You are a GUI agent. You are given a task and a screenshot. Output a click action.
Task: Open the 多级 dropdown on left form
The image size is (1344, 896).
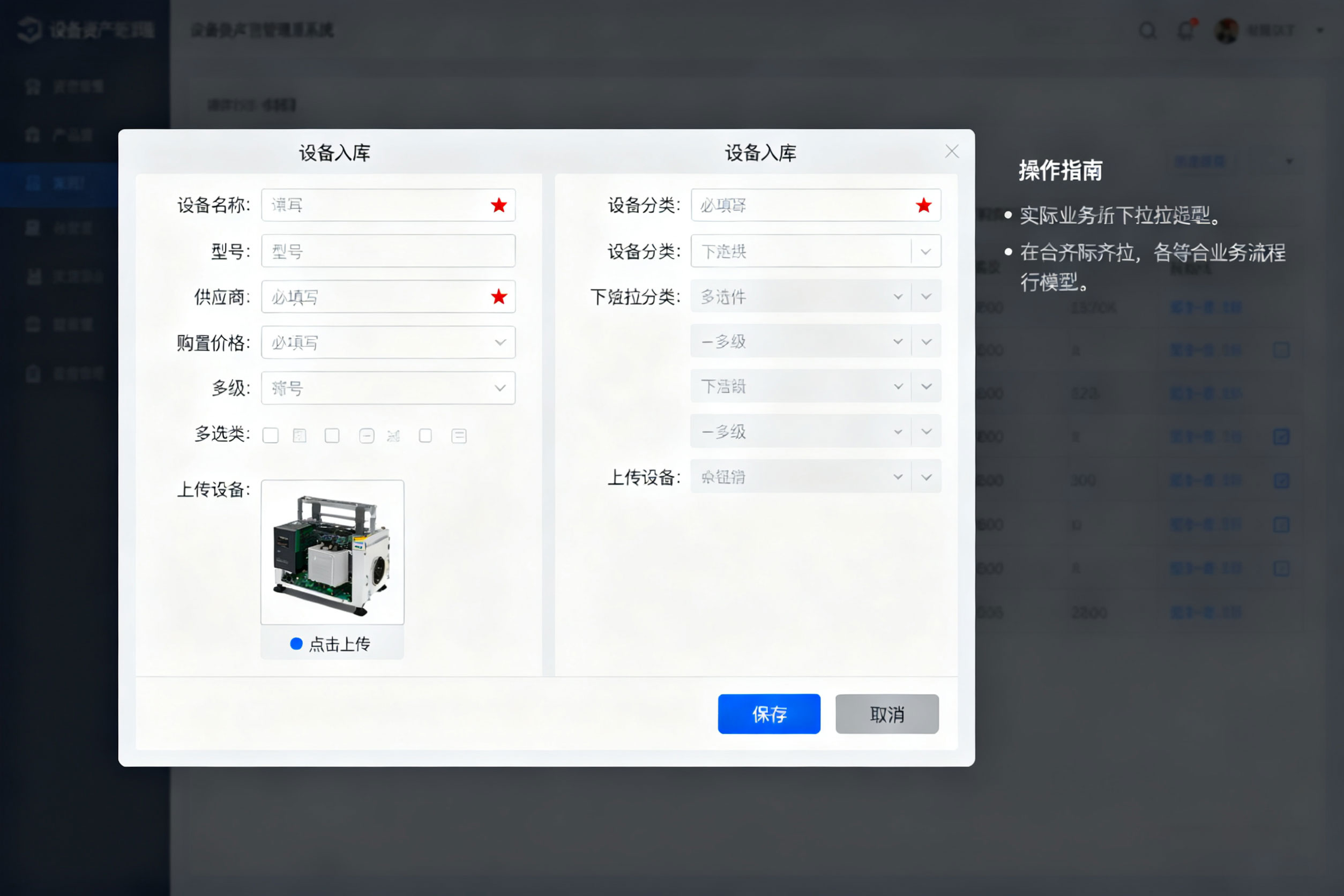click(x=500, y=388)
